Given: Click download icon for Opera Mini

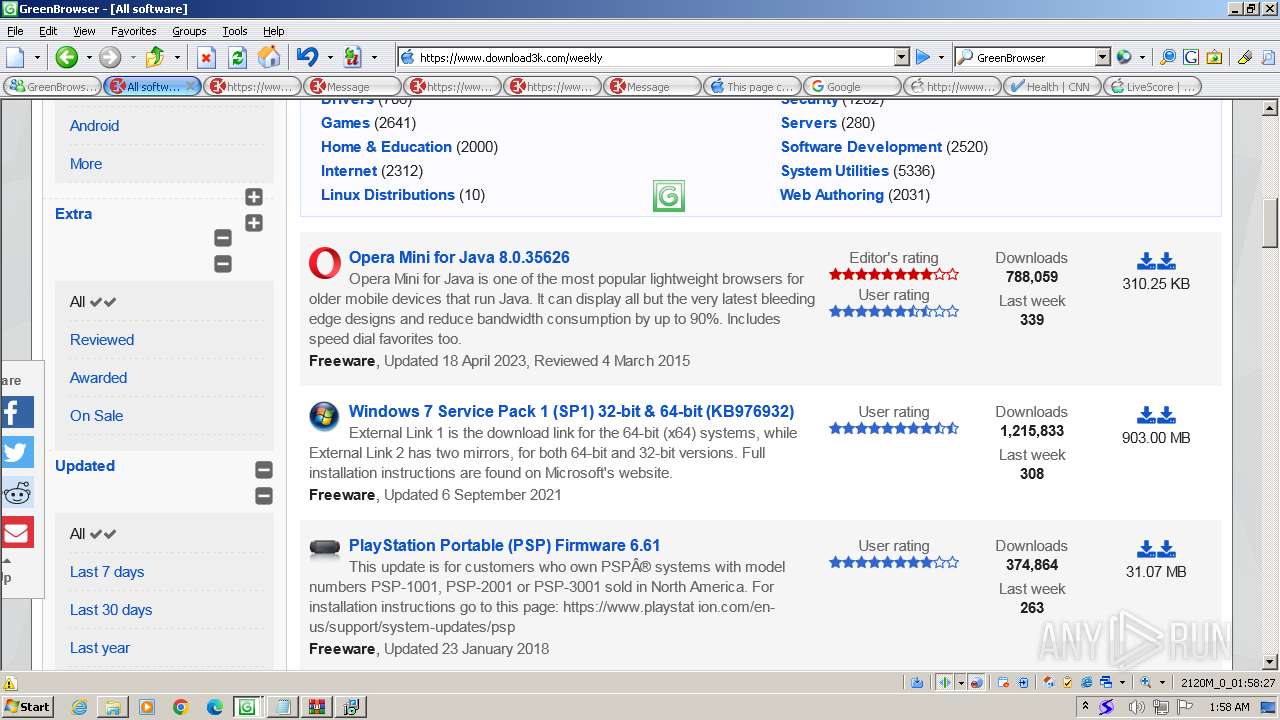Looking at the screenshot, I should tap(1156, 261).
